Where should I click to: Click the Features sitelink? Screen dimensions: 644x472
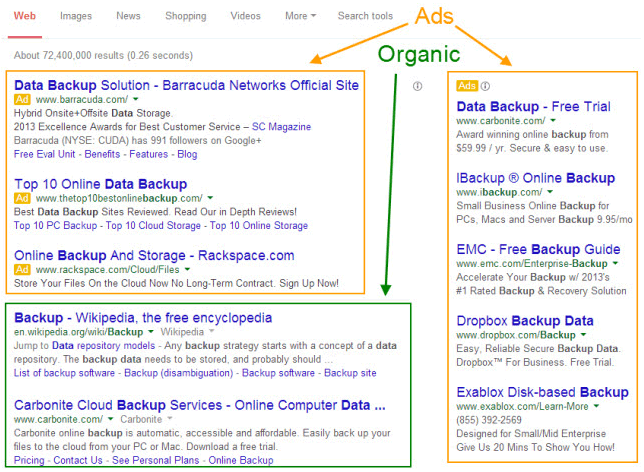click(149, 154)
